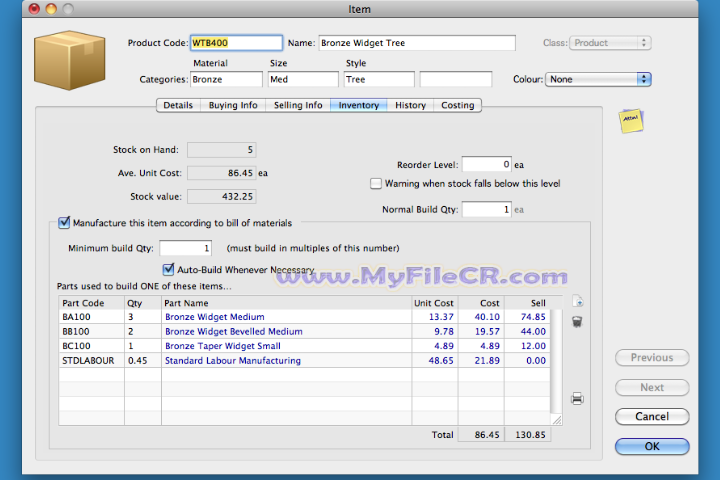The width and height of the screenshot is (720, 480).
Task: Click the Name field Bronze Widget Tree
Action: click(417, 43)
